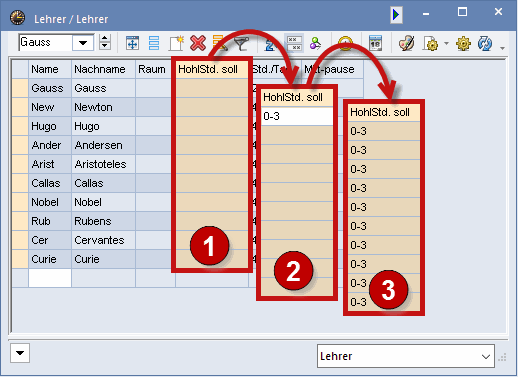Open the Gauss teacher selection dropdown arrow
Screen dimensions: 518x377
[x=83, y=43]
